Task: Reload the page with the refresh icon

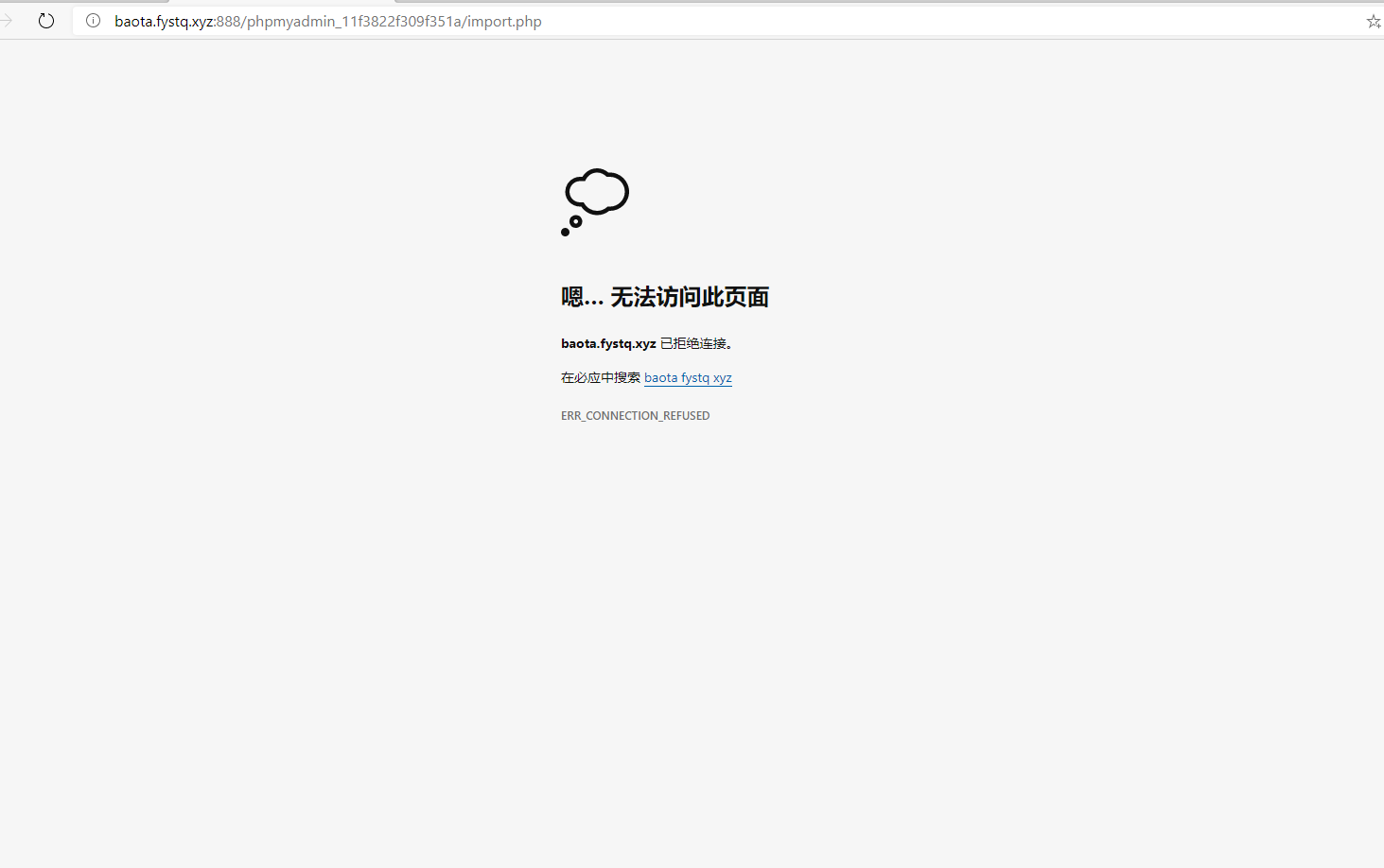Action: (x=46, y=21)
